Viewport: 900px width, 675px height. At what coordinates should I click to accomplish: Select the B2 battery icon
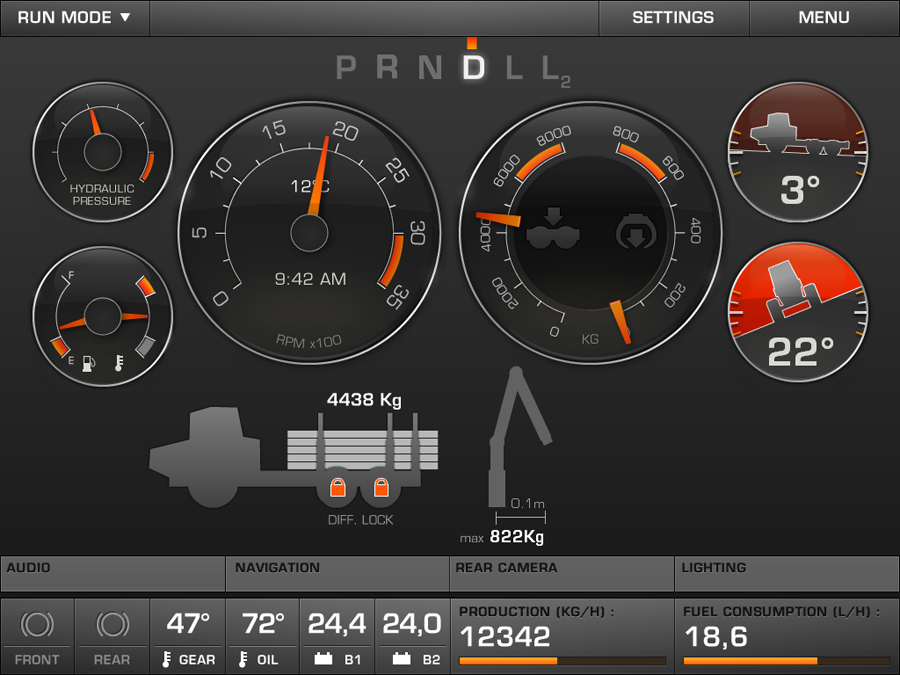click(x=404, y=659)
